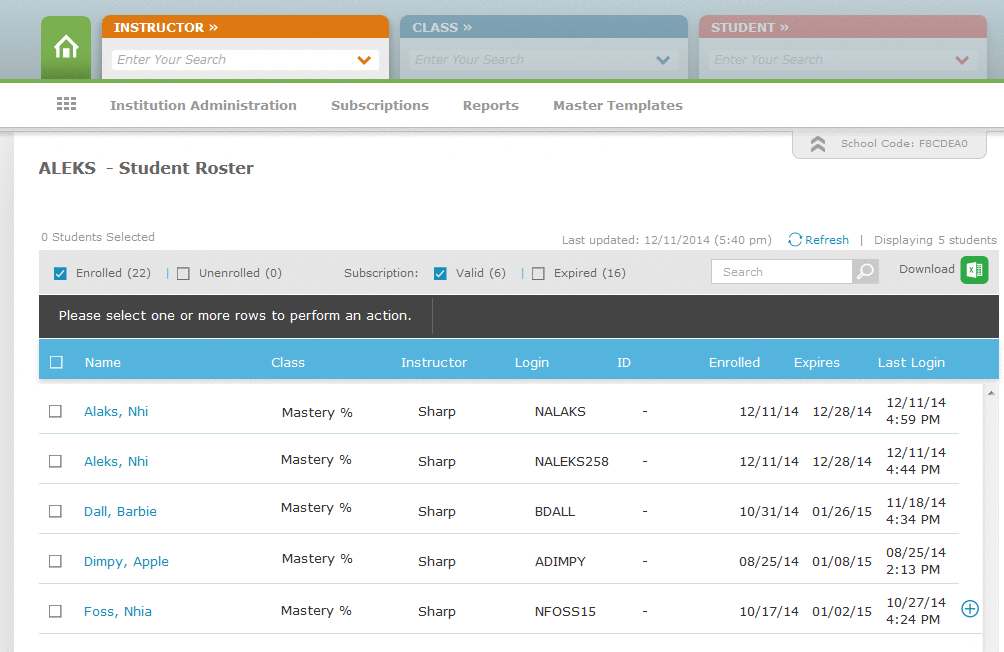Click enrolled date 08/25/14

point(769,561)
